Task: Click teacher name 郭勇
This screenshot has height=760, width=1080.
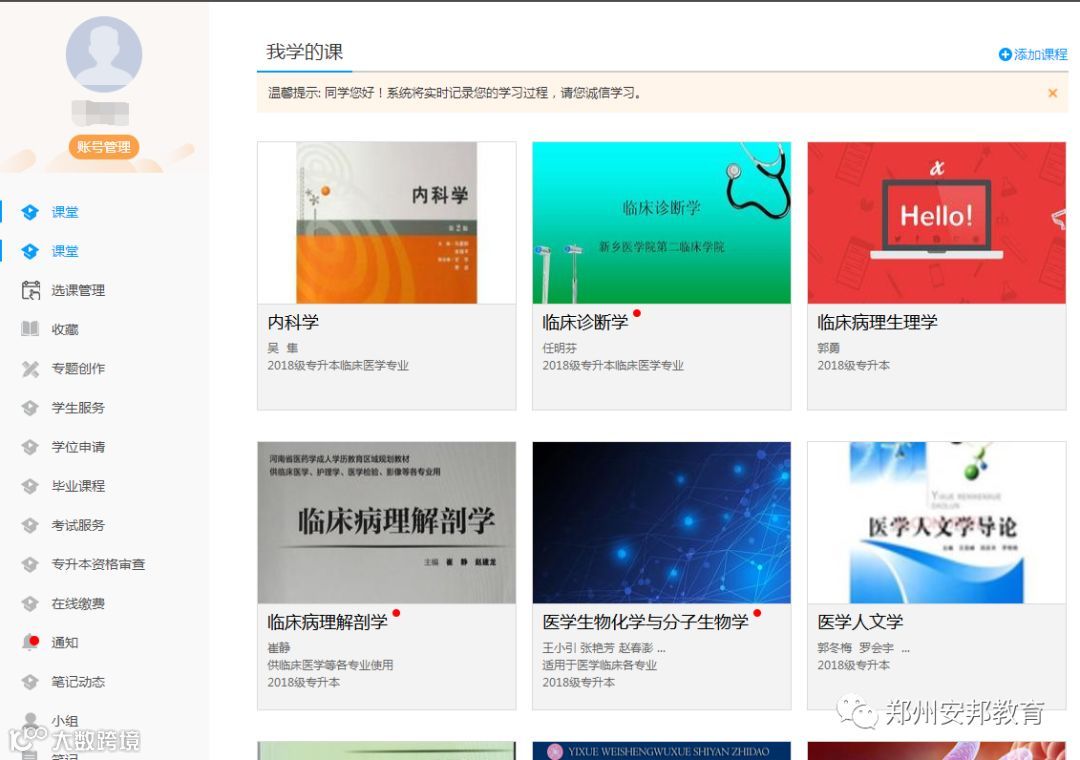Action: pos(829,348)
